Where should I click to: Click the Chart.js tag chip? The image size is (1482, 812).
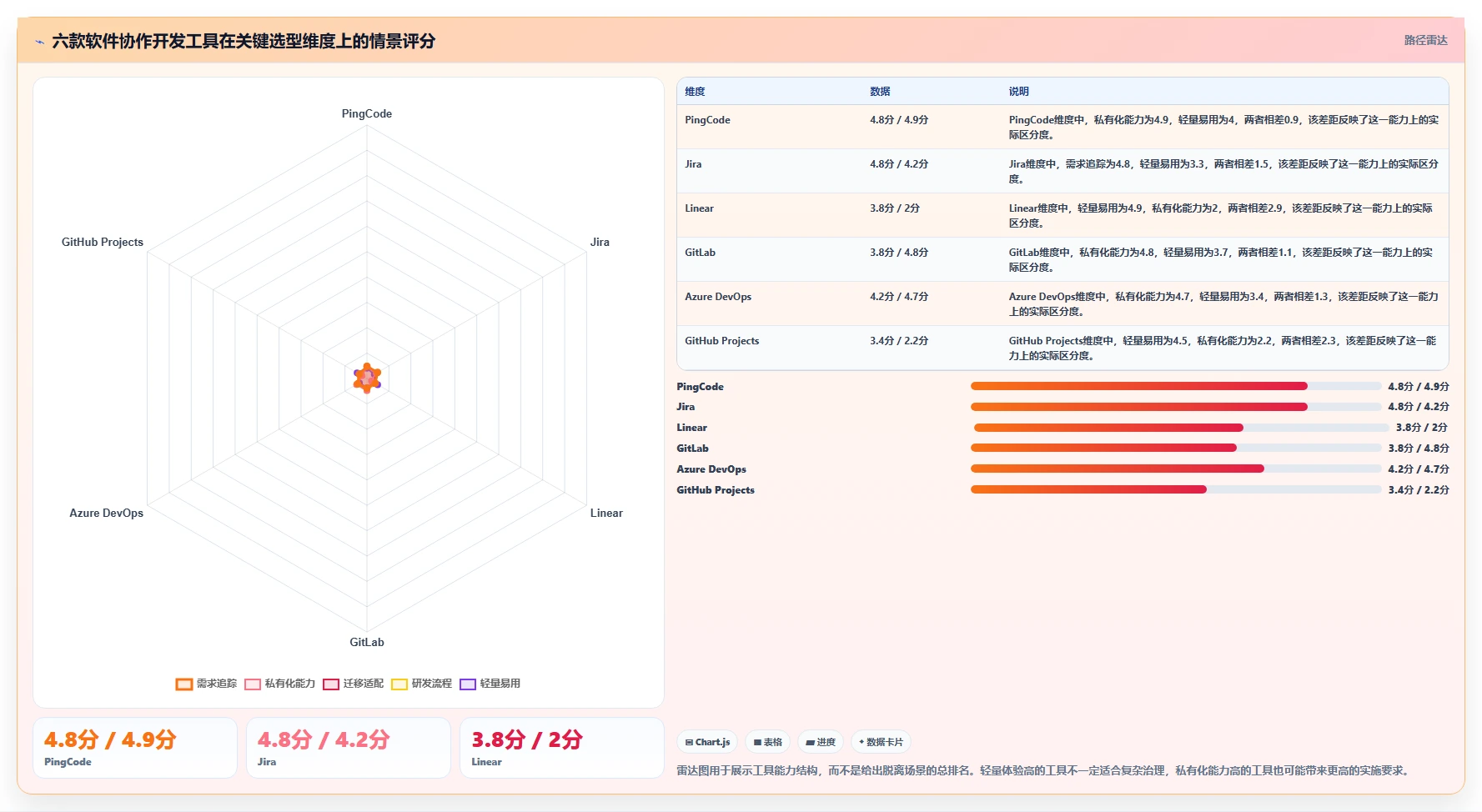click(707, 742)
